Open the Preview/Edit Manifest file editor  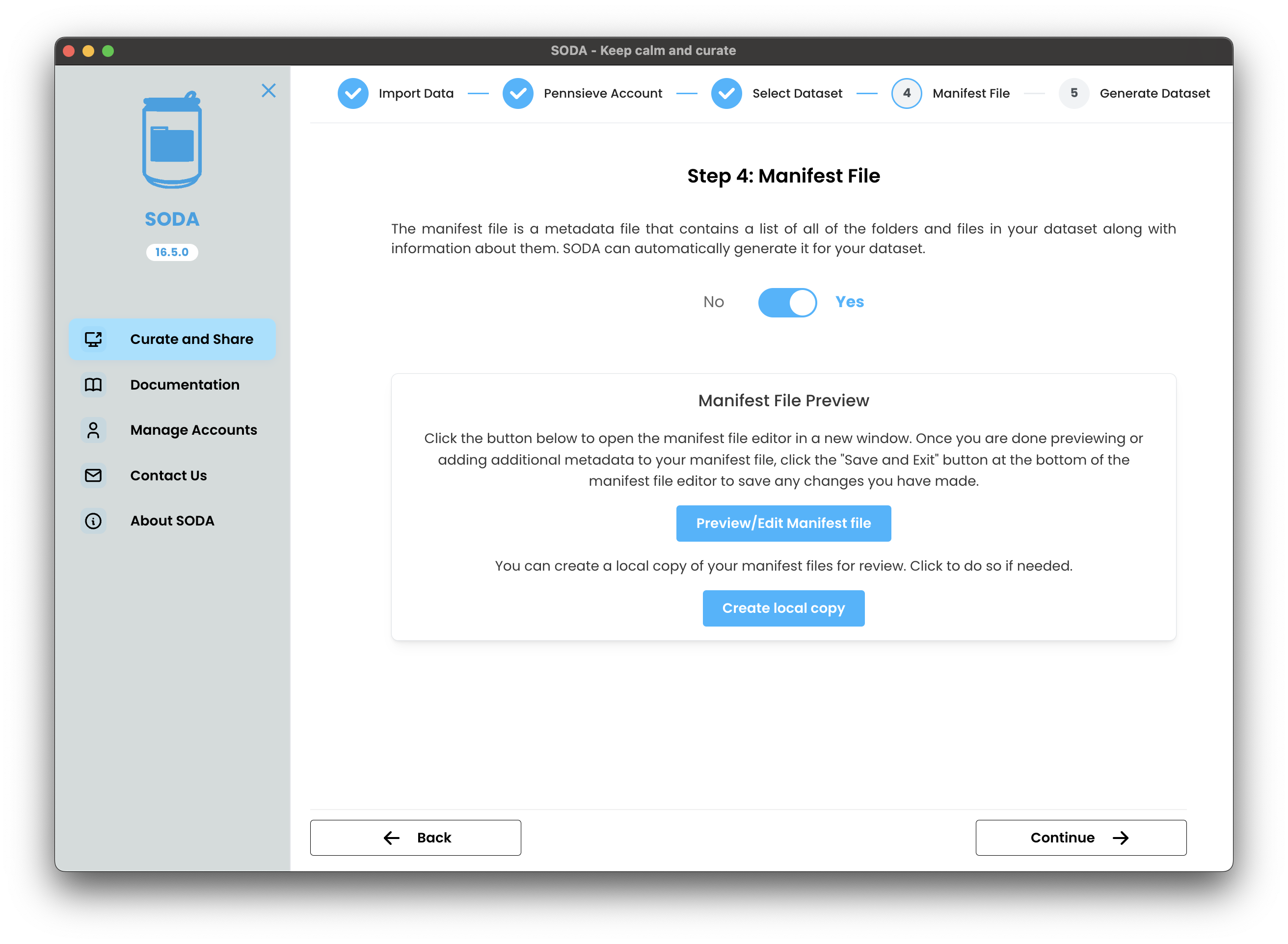783,523
